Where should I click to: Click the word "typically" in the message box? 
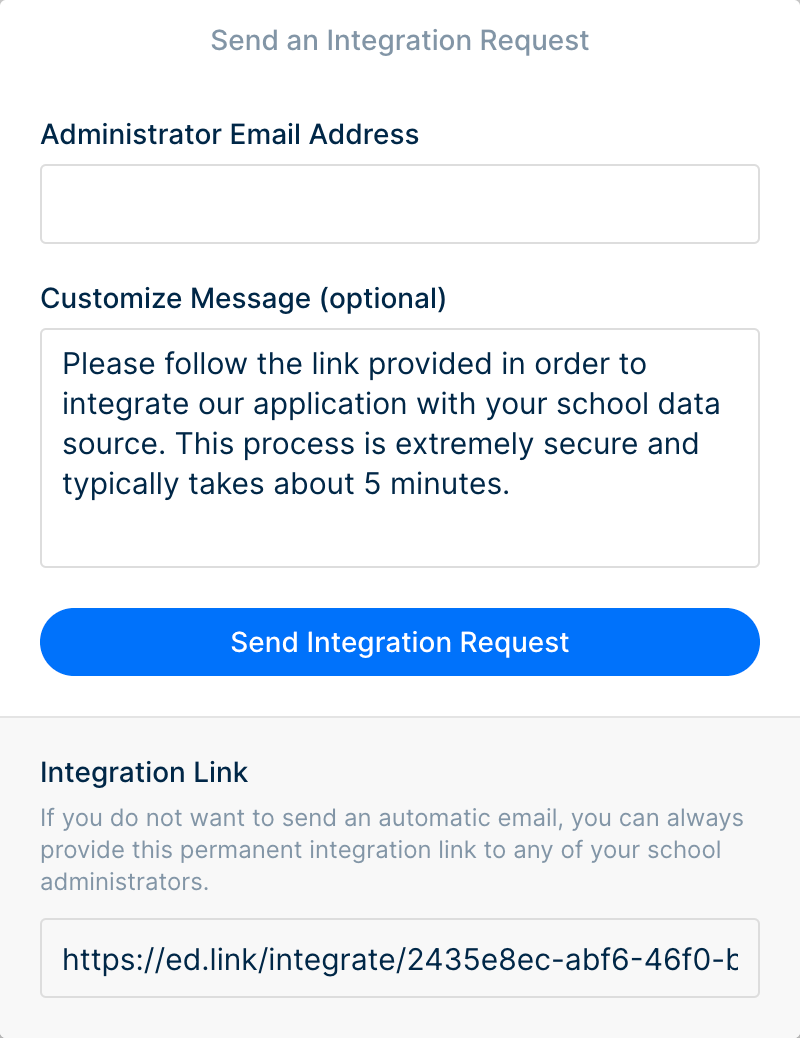click(121, 484)
